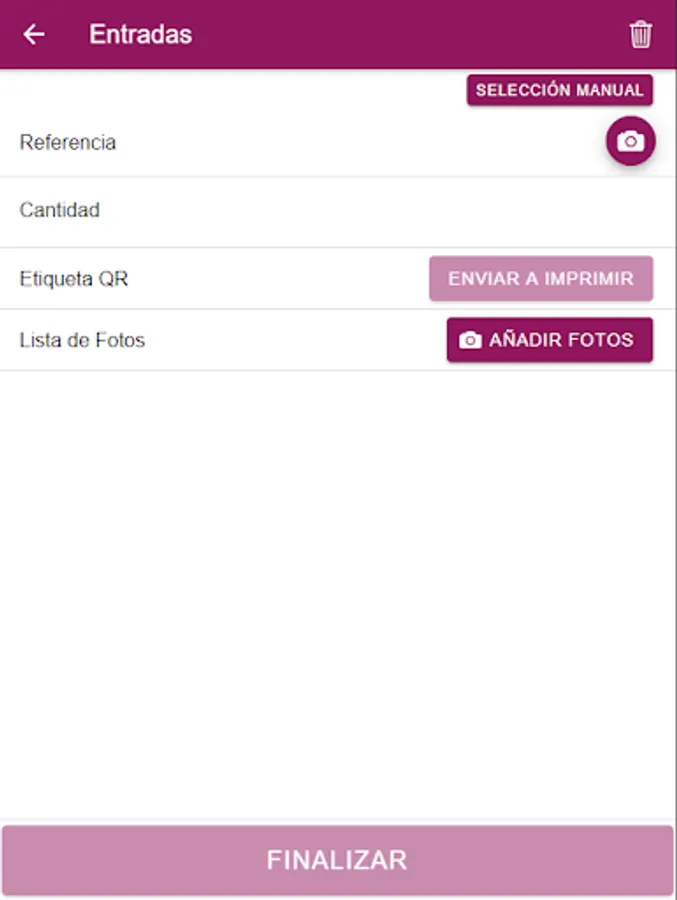Open Selección Manual
677x900 pixels.
pyautogui.click(x=559, y=90)
